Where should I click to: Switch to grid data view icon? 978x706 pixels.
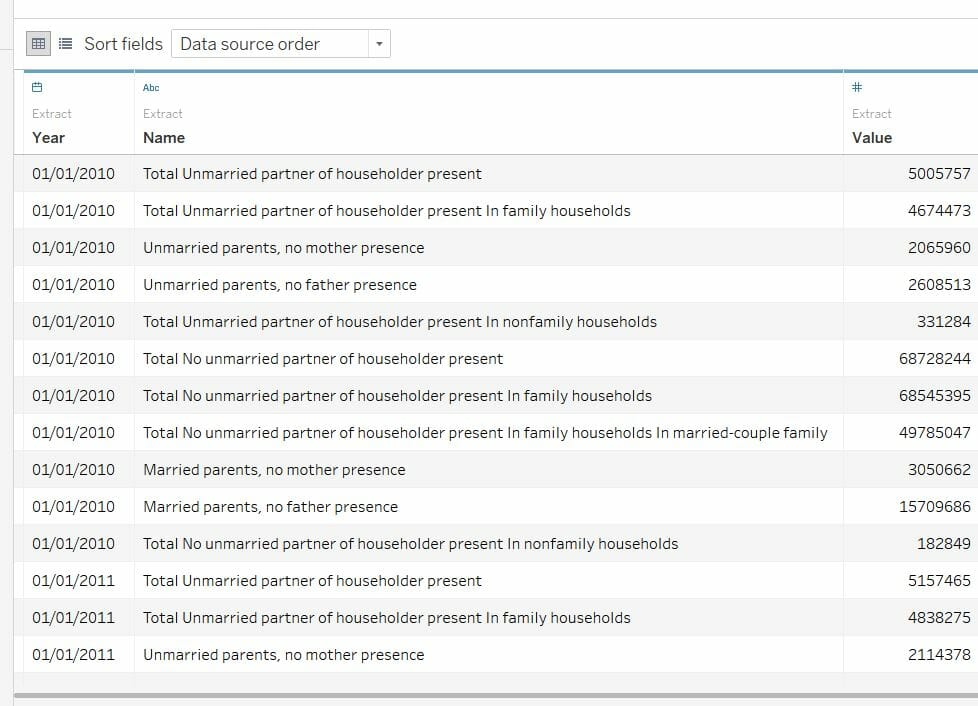pyautogui.click(x=38, y=44)
